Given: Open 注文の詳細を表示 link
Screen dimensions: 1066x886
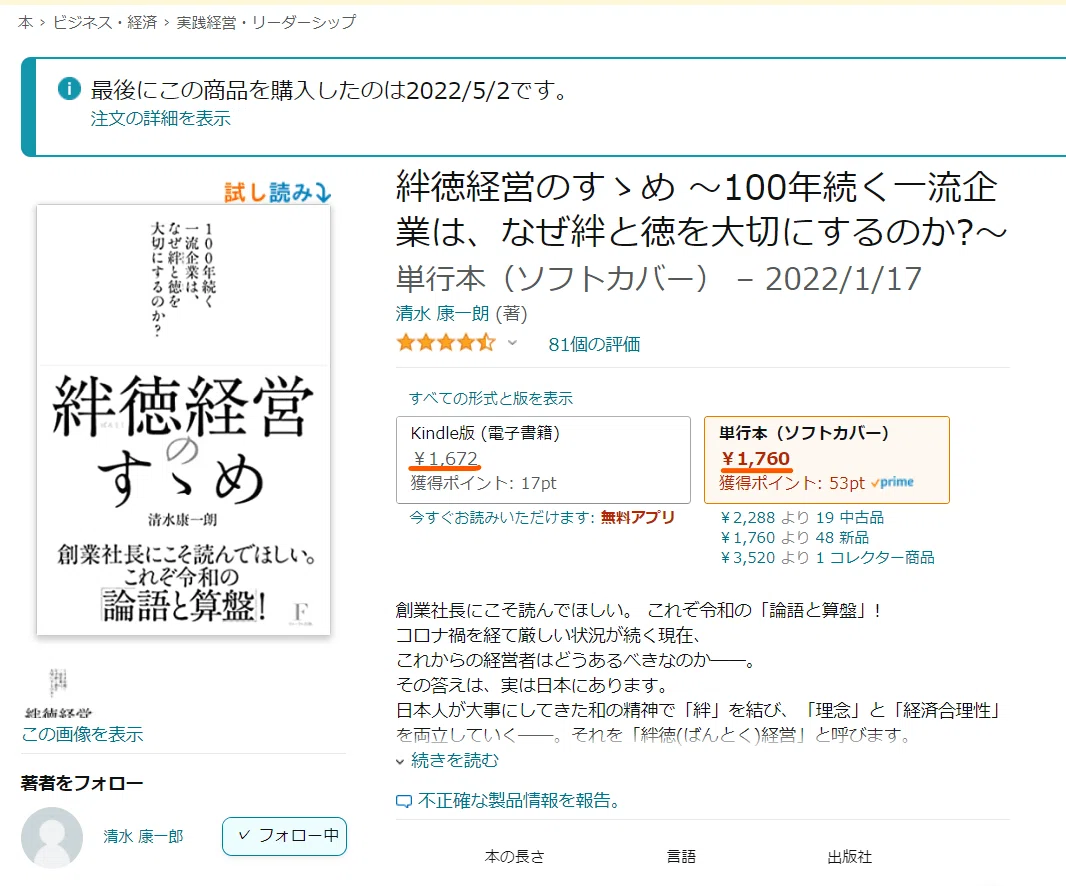Looking at the screenshot, I should [x=160, y=118].
